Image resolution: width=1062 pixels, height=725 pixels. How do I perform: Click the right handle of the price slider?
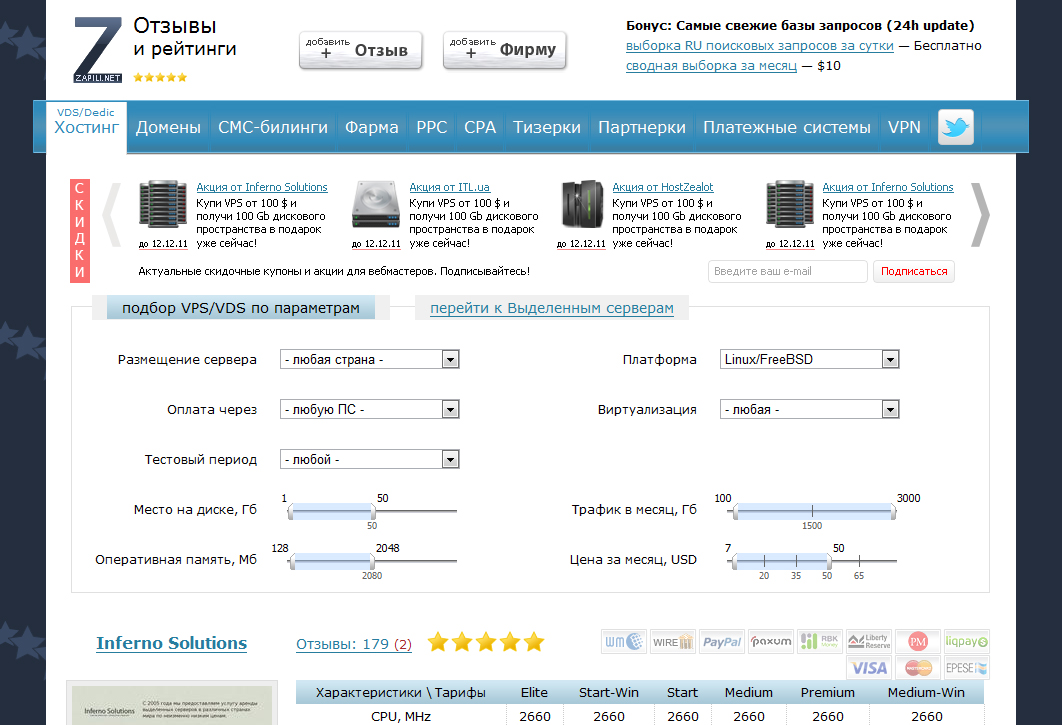(x=827, y=560)
